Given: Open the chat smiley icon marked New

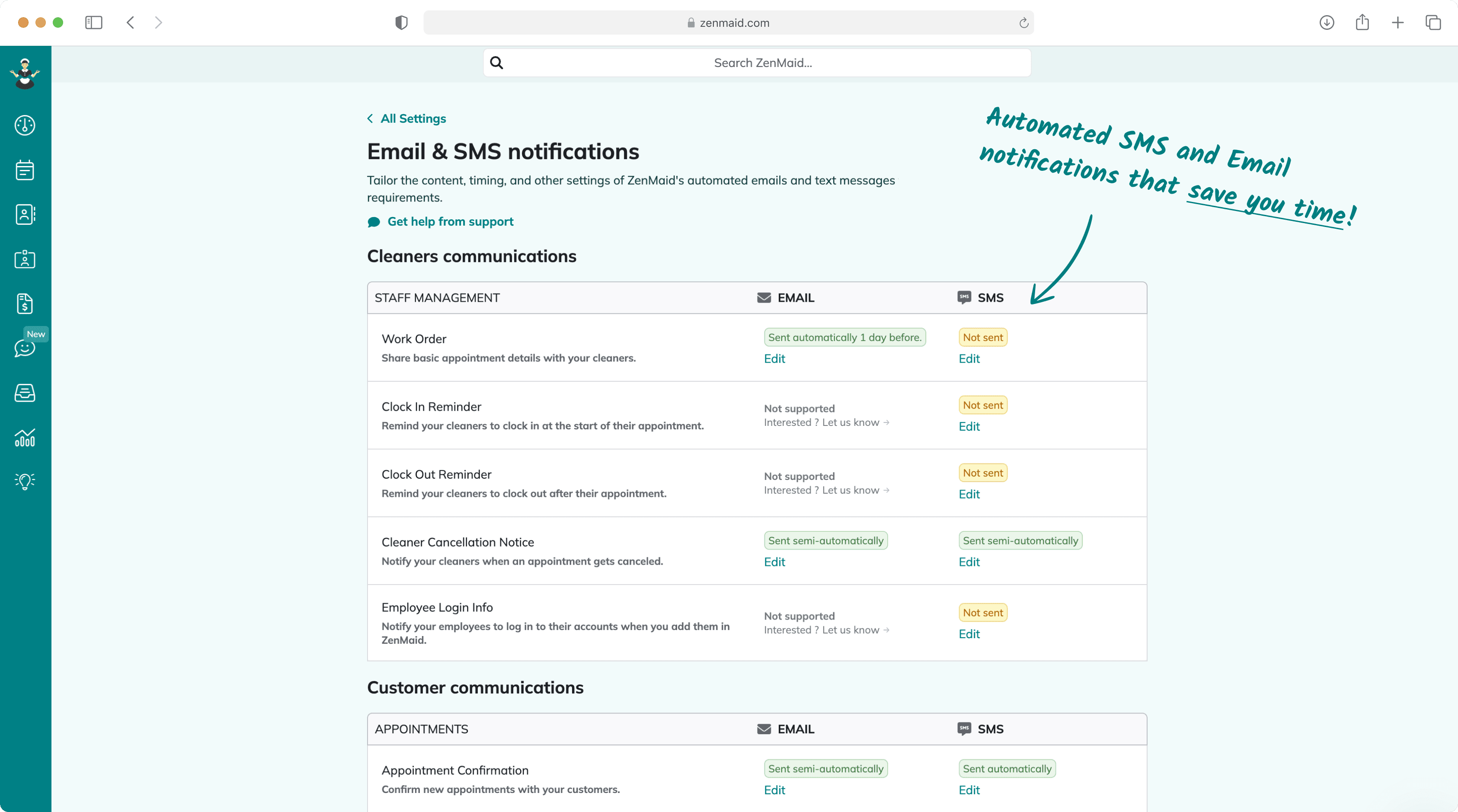Looking at the screenshot, I should click(25, 348).
